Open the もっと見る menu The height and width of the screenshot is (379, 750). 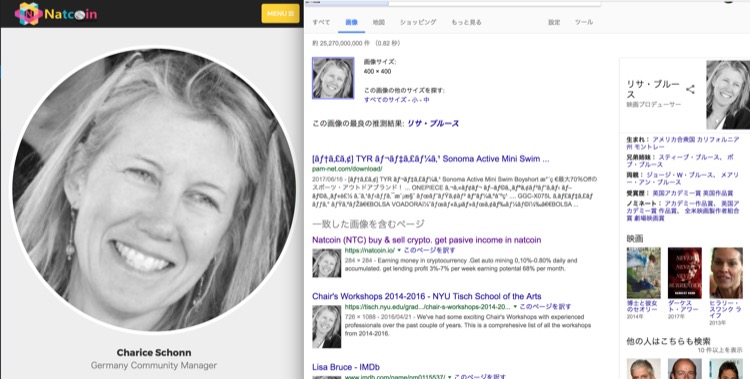click(466, 22)
